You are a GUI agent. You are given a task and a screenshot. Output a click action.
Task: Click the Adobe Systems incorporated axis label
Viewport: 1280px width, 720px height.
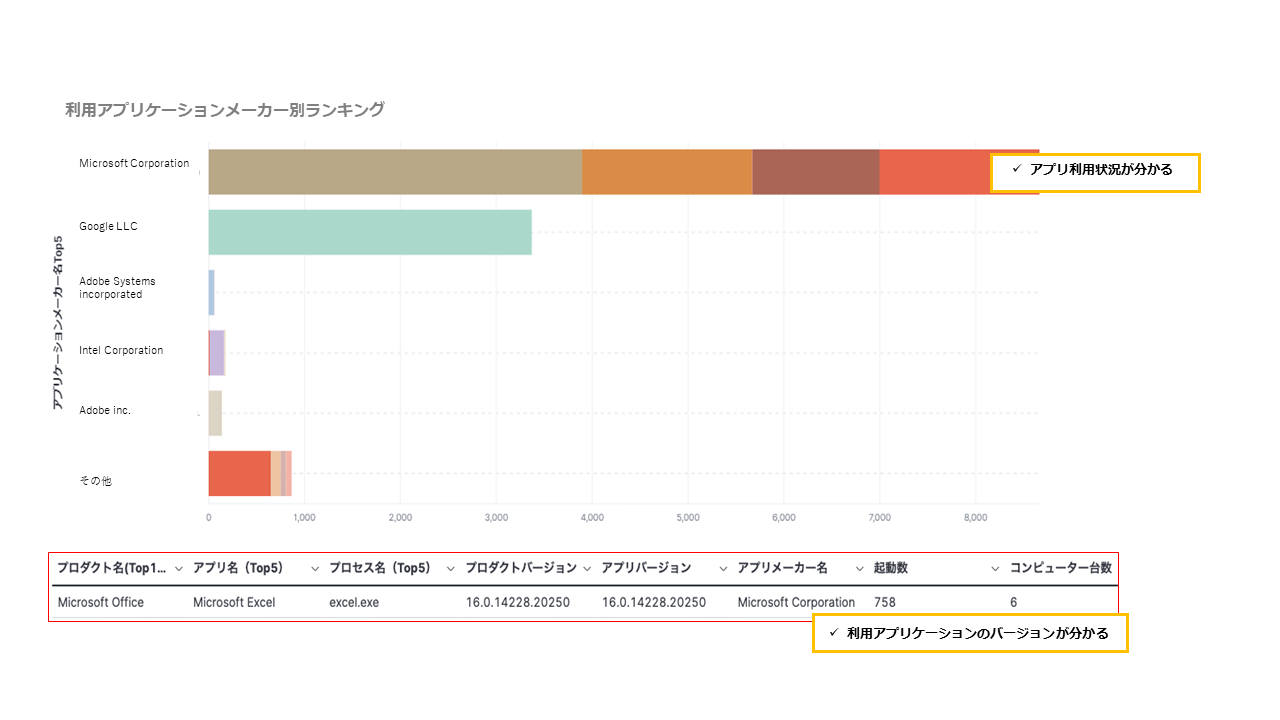point(117,288)
